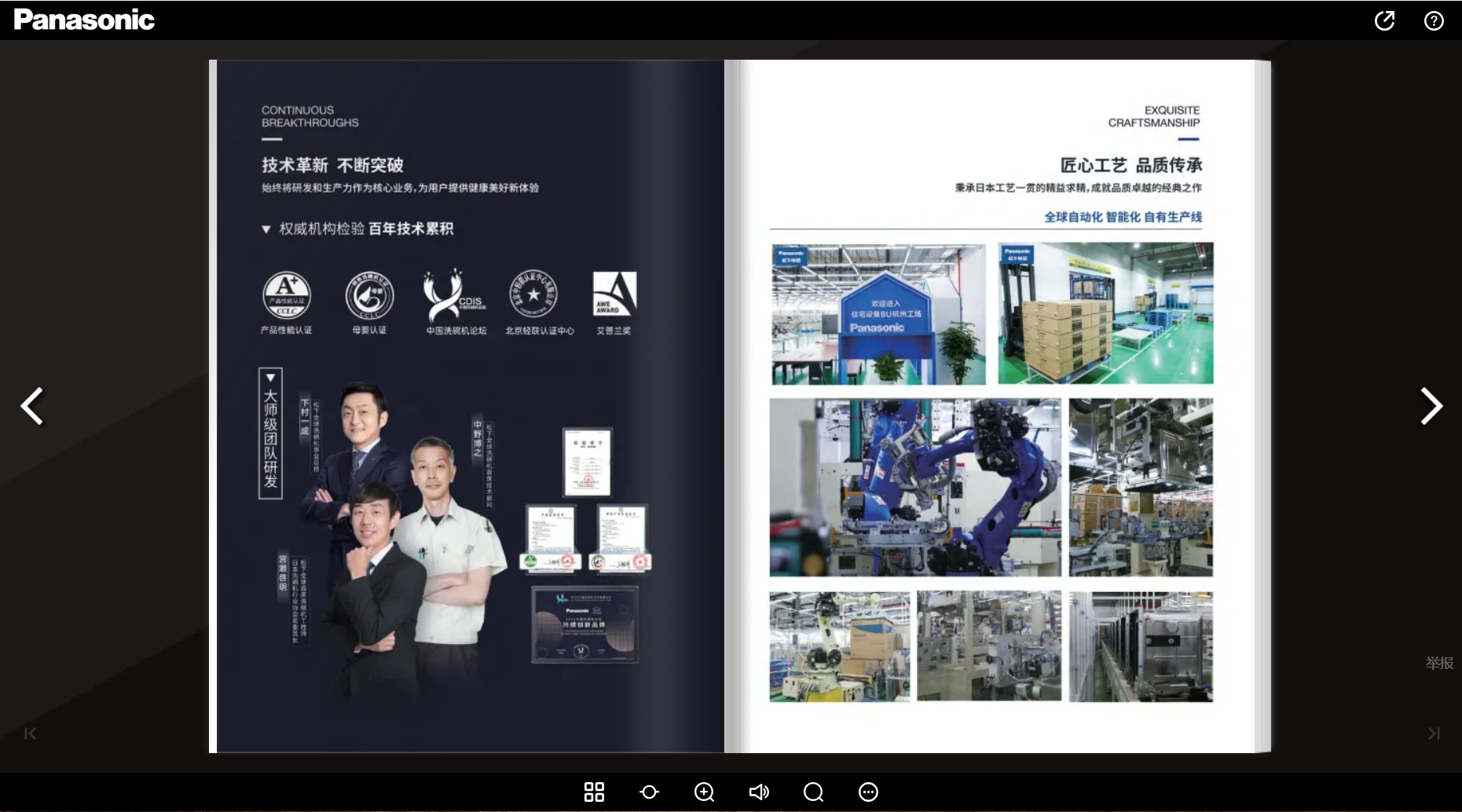Click the blue robotic arm photo

coord(915,487)
